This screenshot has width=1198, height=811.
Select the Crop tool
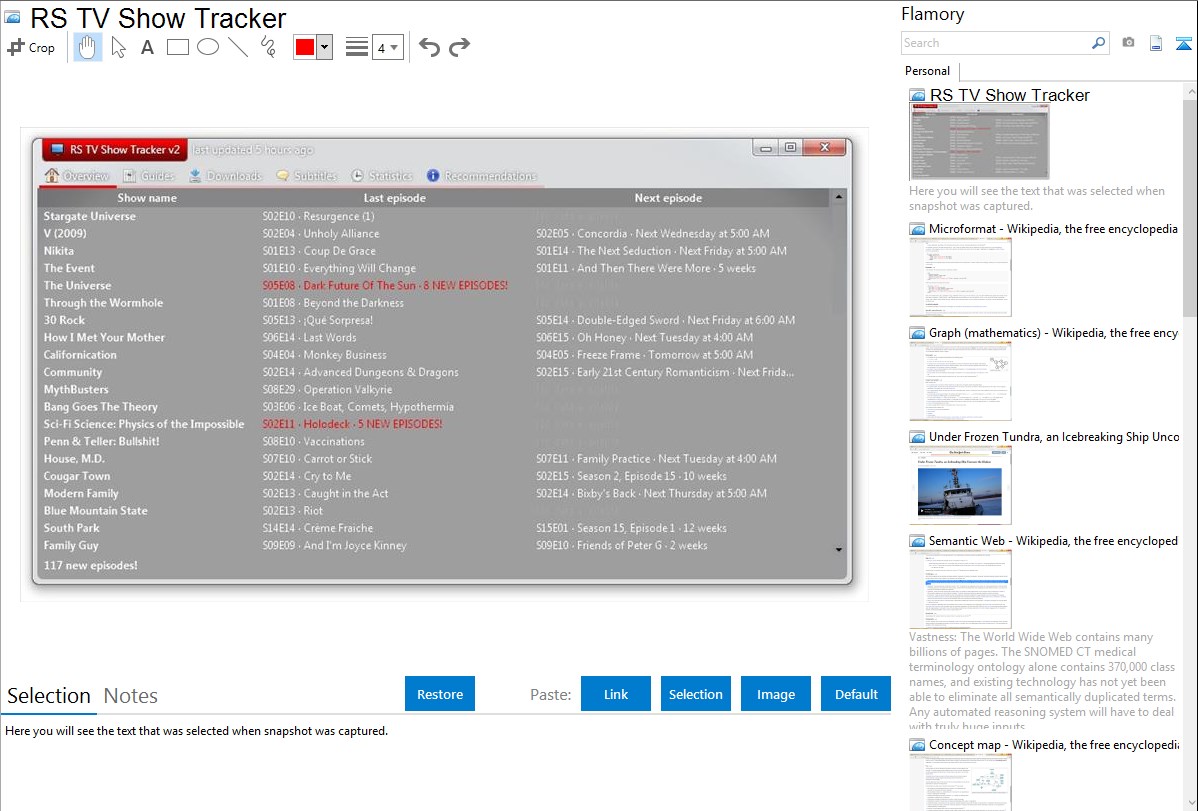tap(31, 47)
